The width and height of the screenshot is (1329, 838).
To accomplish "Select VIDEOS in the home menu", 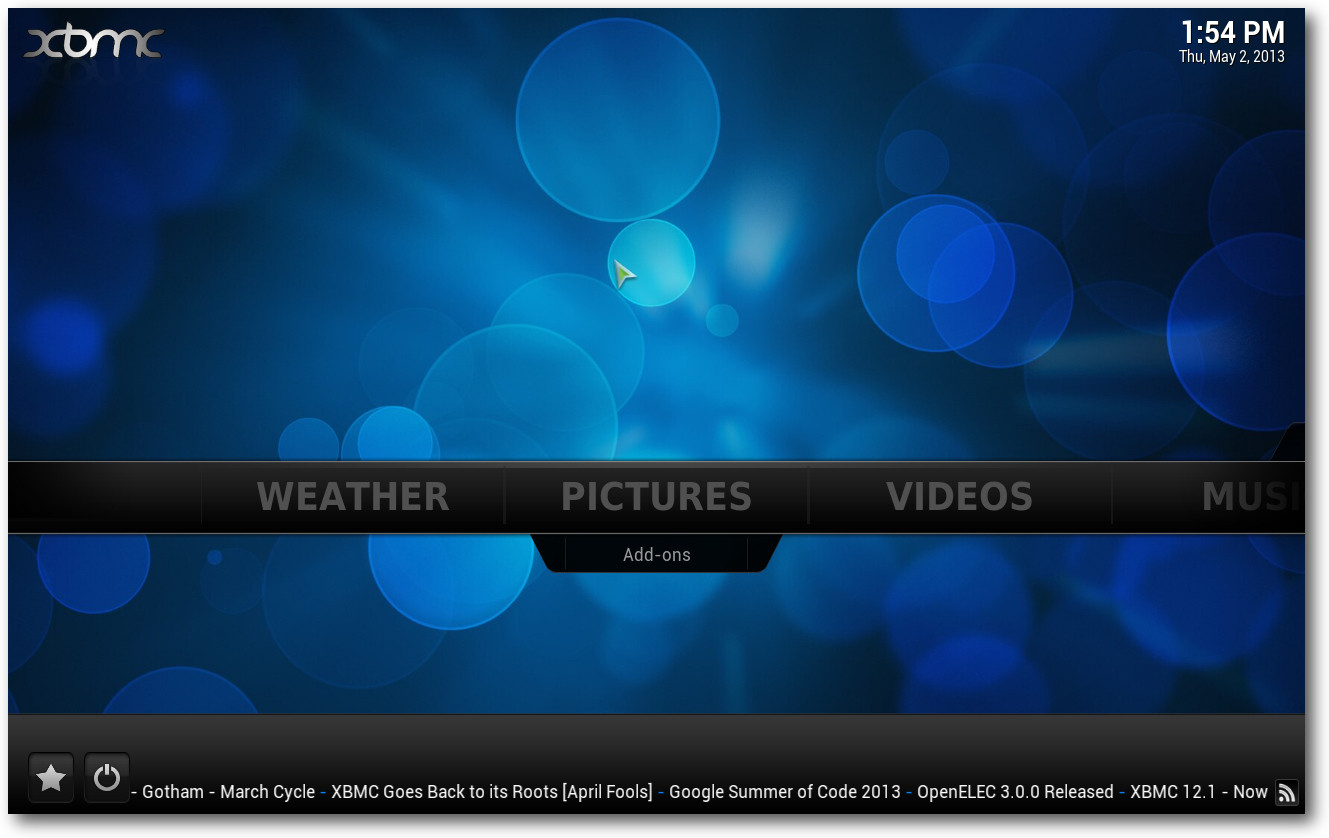I will (x=960, y=497).
